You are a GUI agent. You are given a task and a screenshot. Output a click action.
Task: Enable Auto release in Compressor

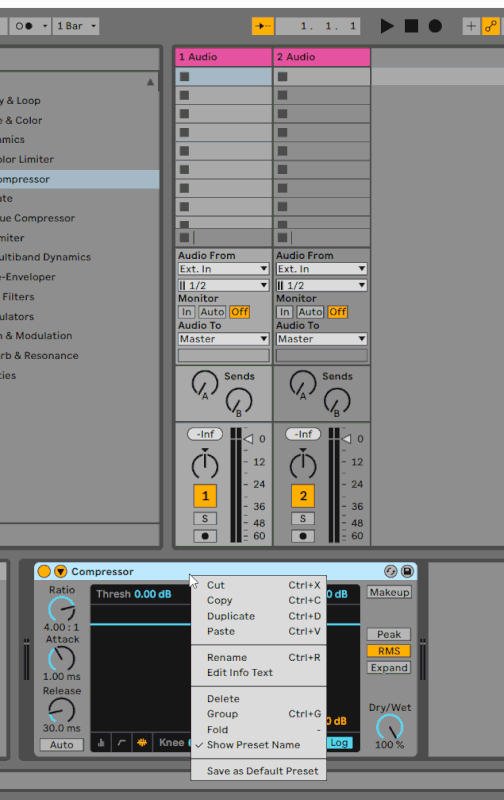pyautogui.click(x=62, y=745)
